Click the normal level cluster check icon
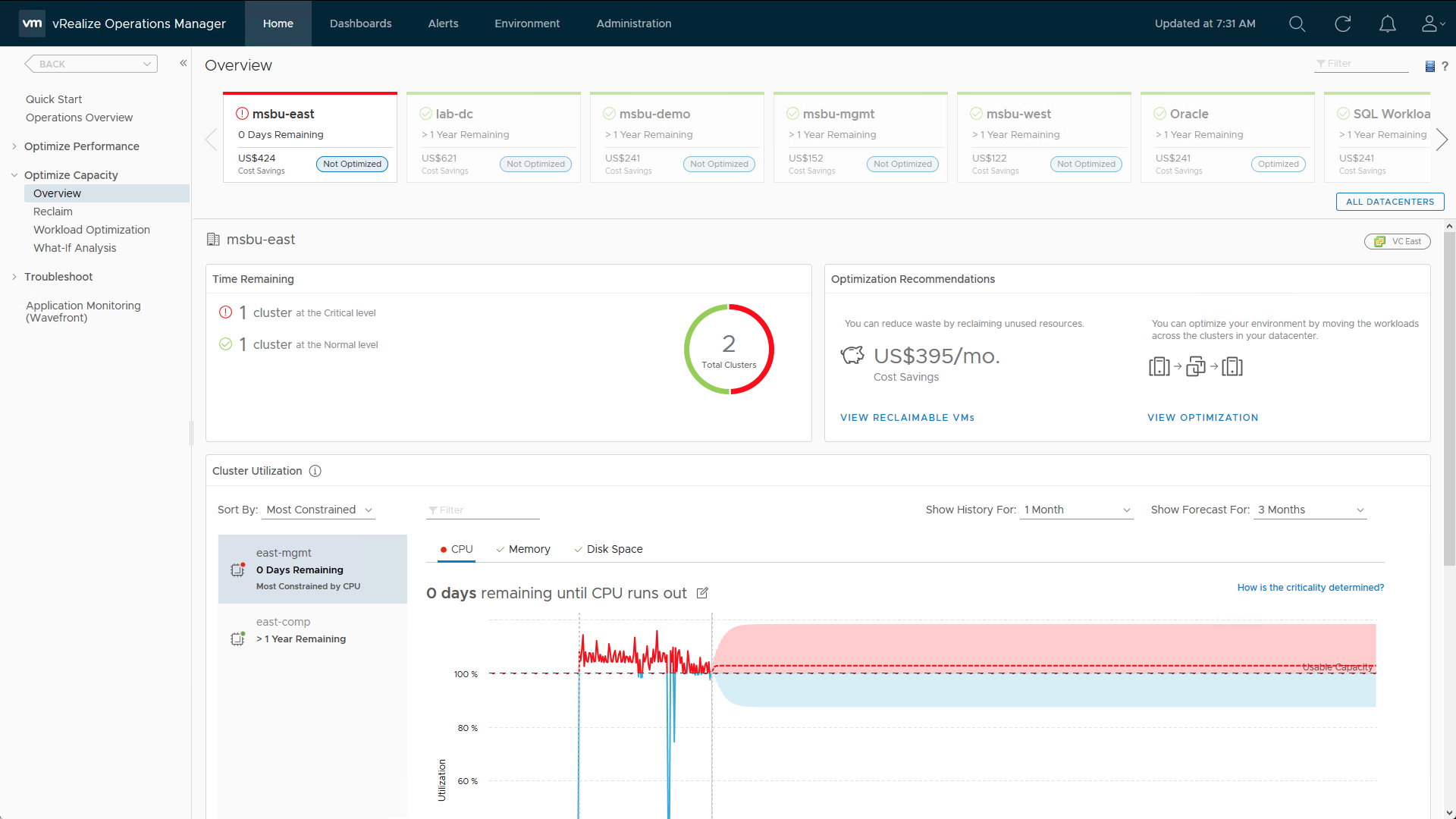This screenshot has height=819, width=1456. coord(225,344)
